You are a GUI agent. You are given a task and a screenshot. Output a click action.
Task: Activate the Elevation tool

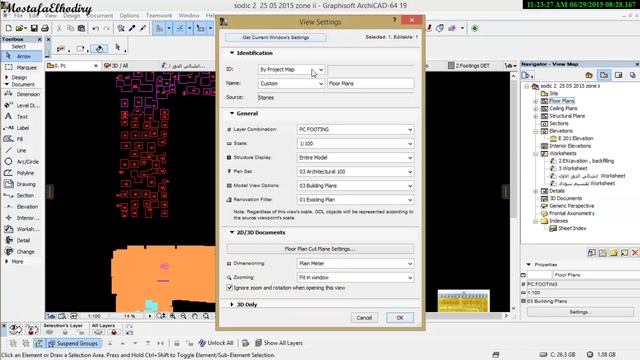pyautogui.click(x=22, y=207)
